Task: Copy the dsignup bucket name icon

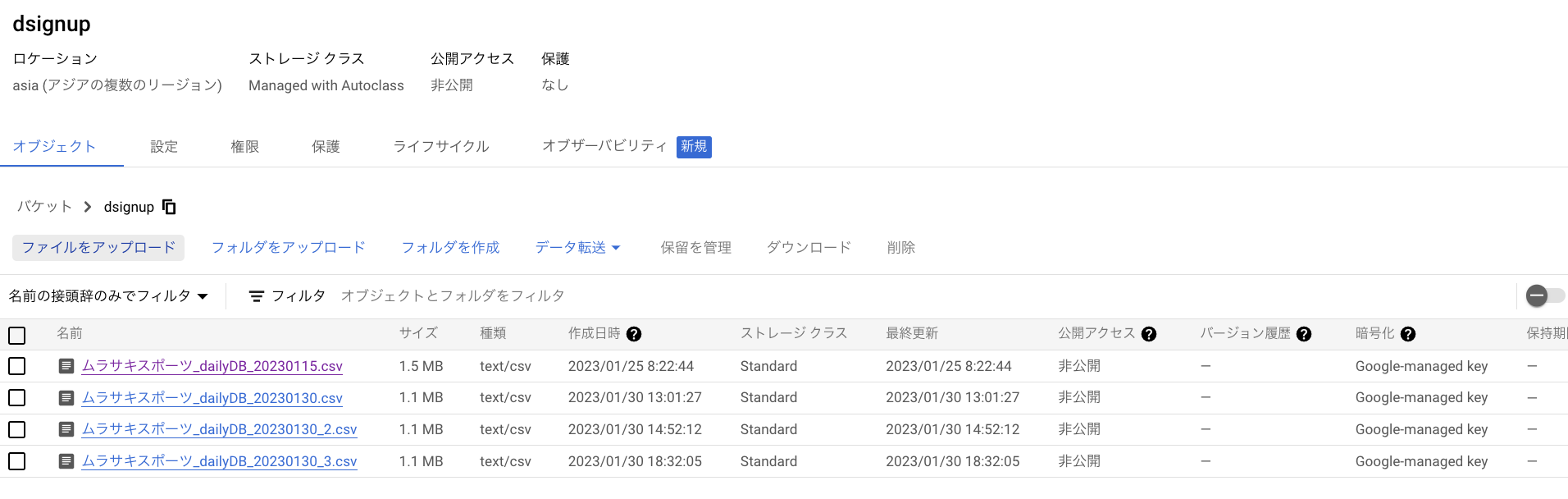Action: (169, 207)
